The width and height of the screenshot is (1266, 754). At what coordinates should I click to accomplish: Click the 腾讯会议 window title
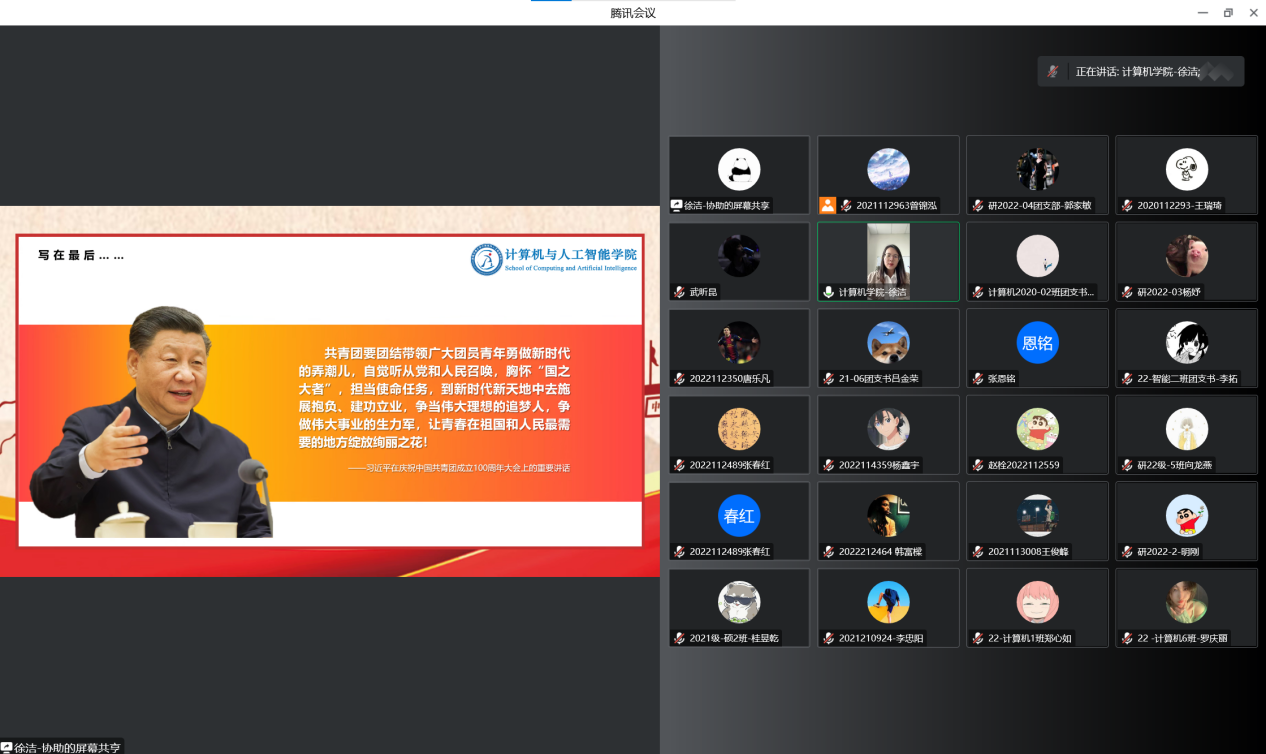click(x=633, y=13)
